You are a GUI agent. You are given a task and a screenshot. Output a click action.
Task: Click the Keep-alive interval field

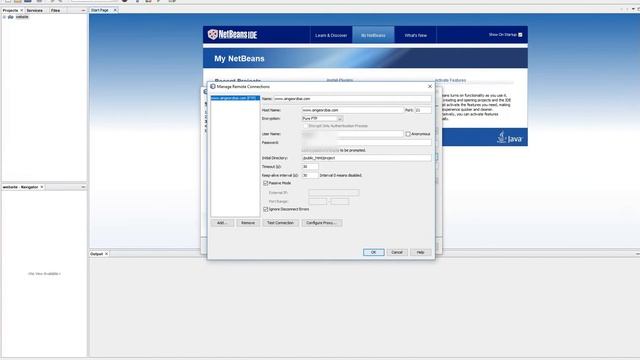click(310, 176)
